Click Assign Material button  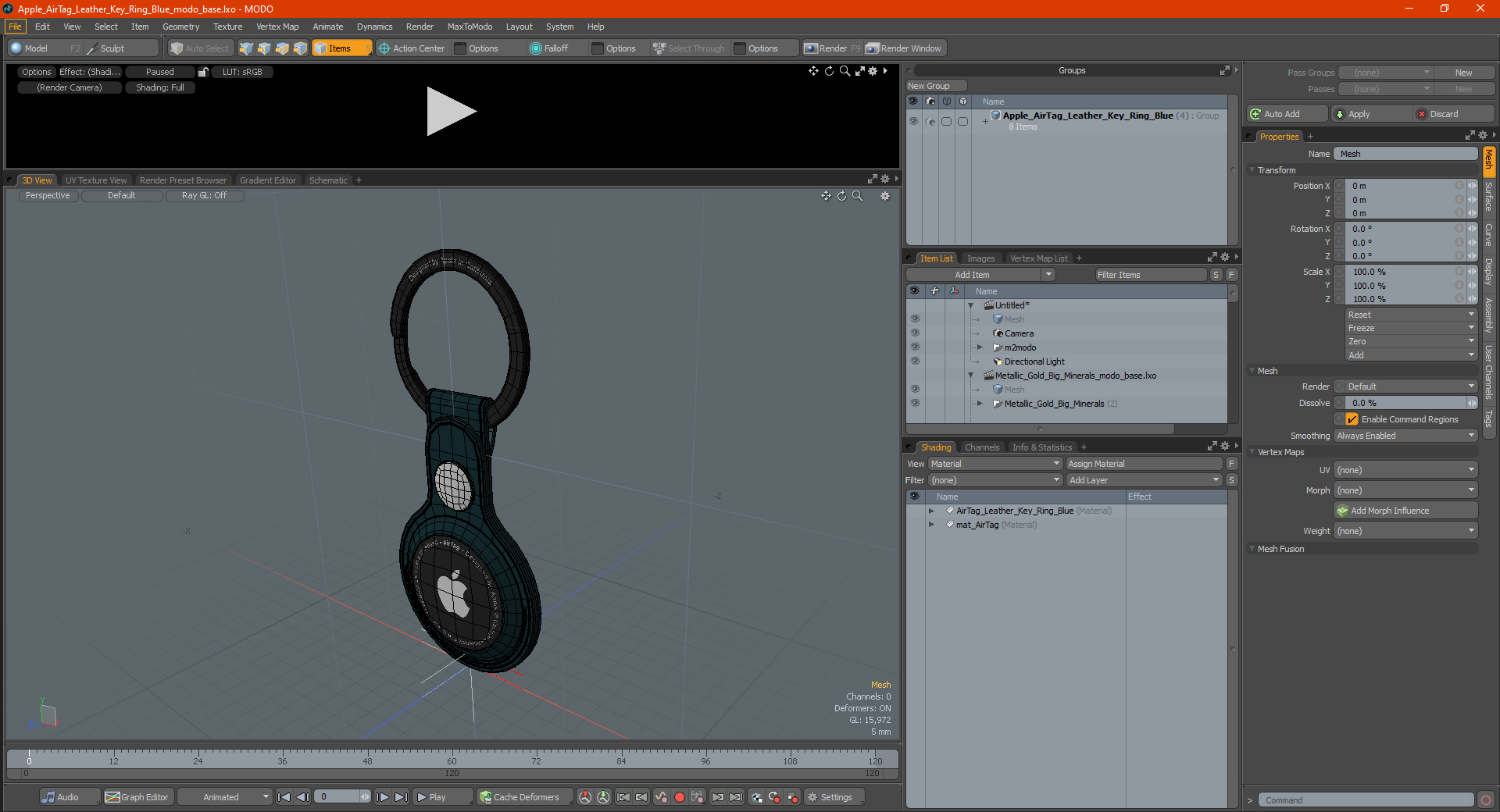[x=1144, y=464]
